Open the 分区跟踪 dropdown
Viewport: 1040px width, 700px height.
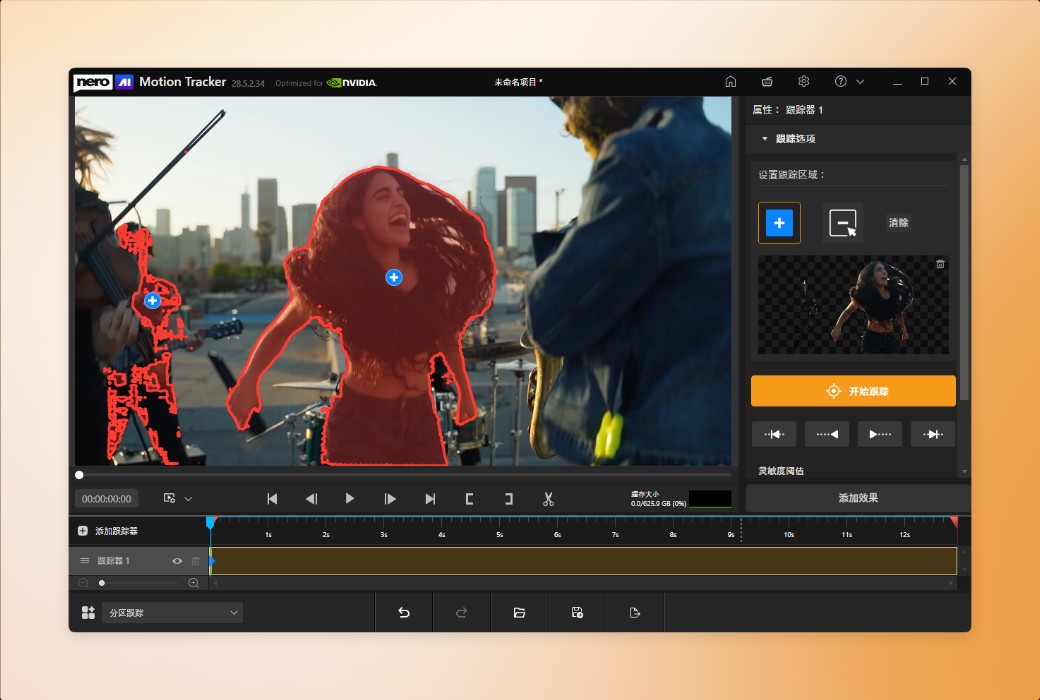click(173, 612)
